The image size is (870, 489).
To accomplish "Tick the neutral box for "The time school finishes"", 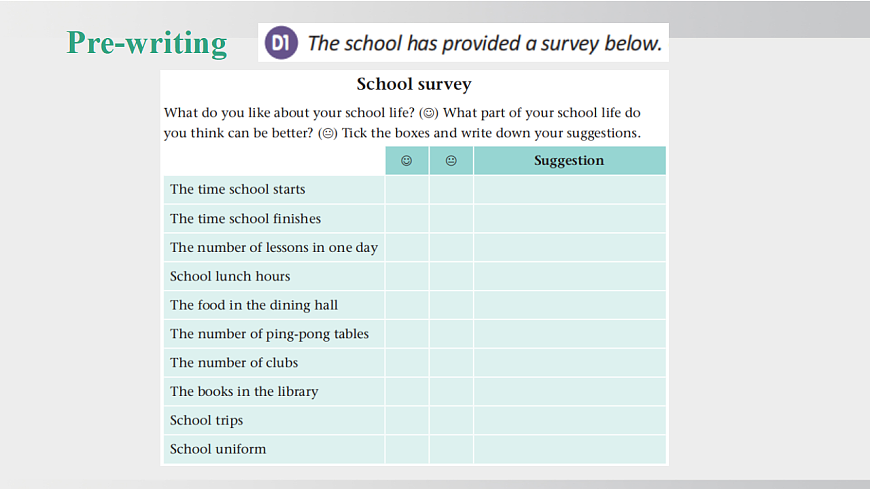I will coord(451,218).
